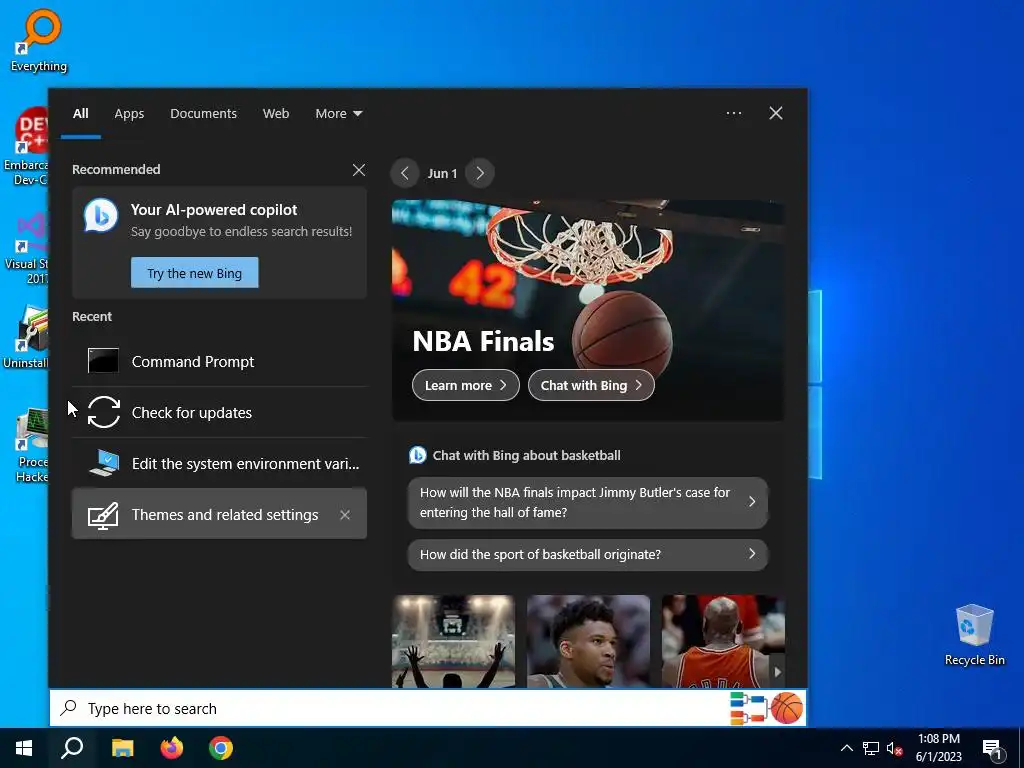The image size is (1024, 768).
Task: Click Try the new Bing button
Action: (195, 273)
